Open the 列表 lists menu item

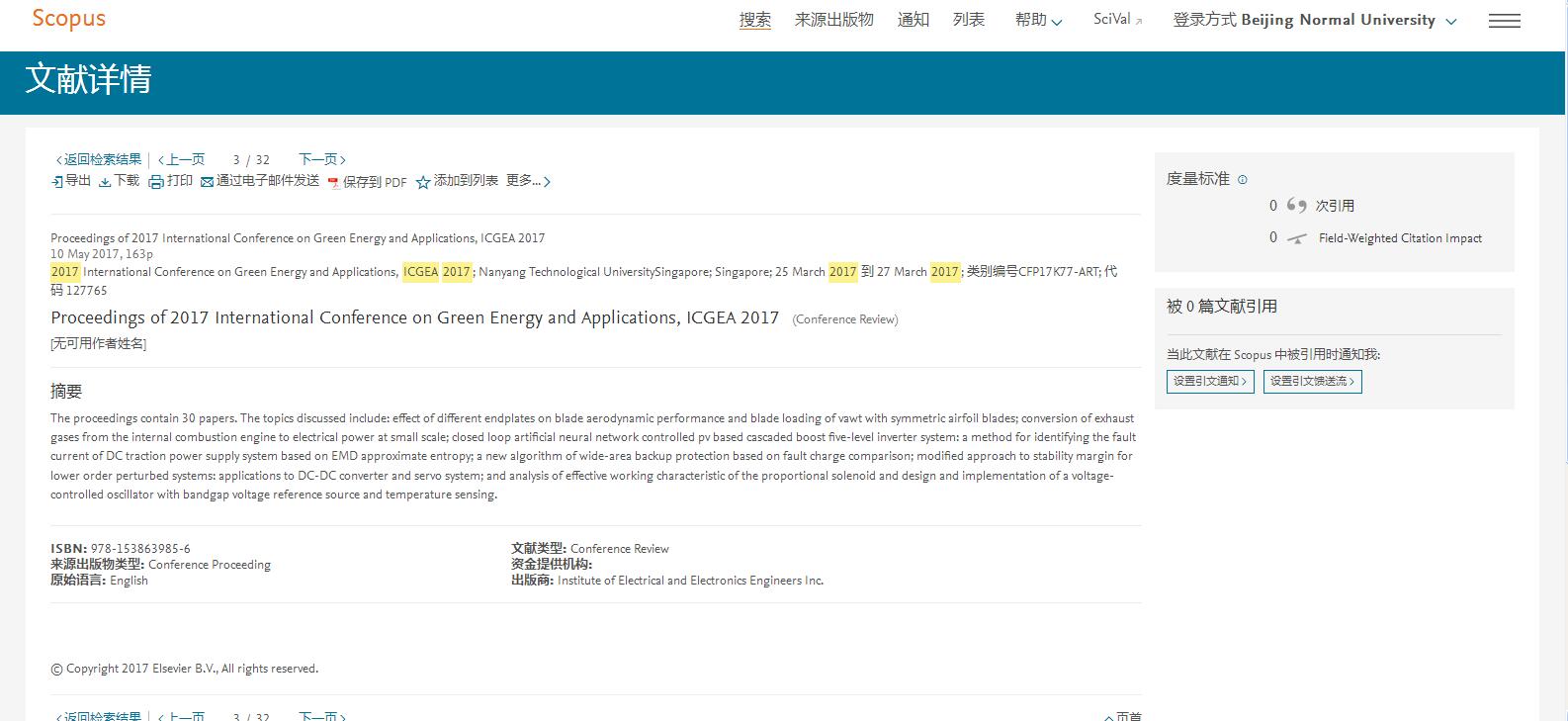[969, 20]
